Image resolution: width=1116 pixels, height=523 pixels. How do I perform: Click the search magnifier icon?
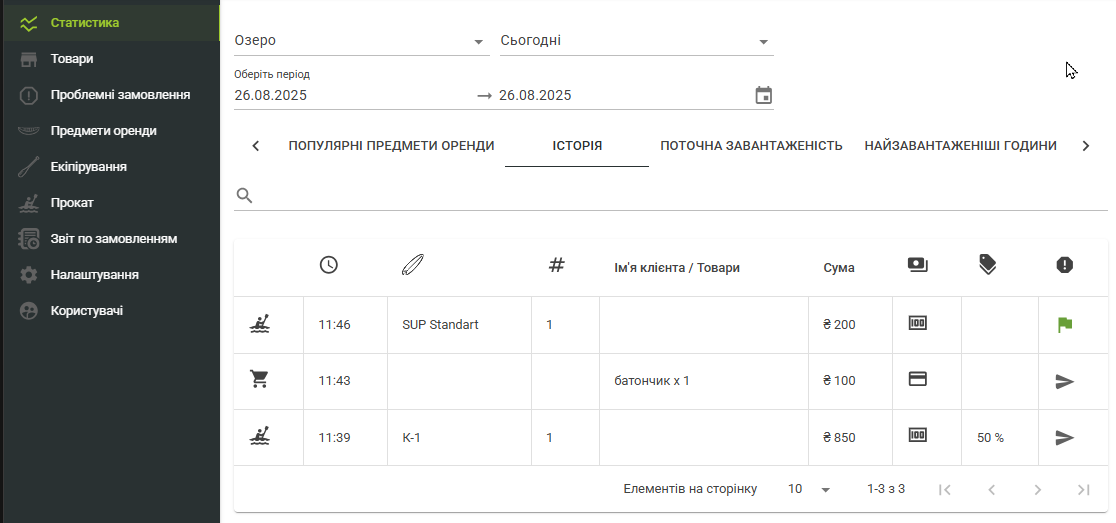click(x=244, y=196)
